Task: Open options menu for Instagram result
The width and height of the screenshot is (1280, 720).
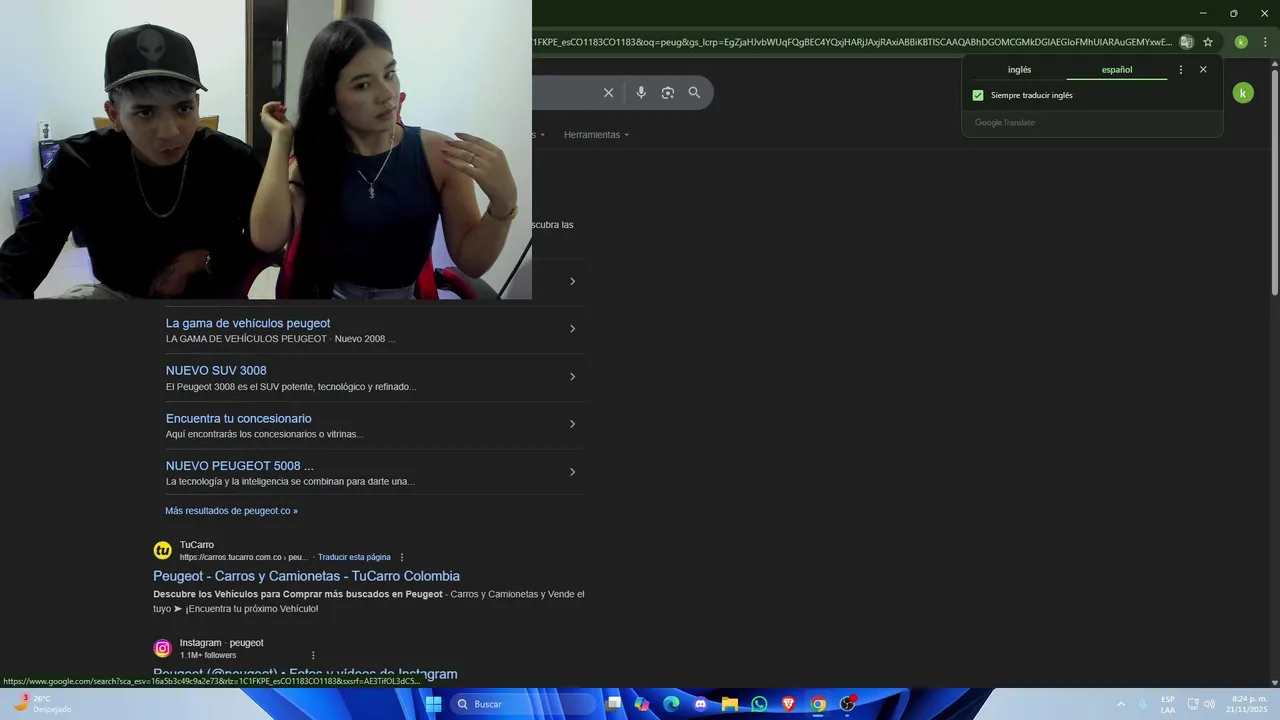Action: click(313, 656)
